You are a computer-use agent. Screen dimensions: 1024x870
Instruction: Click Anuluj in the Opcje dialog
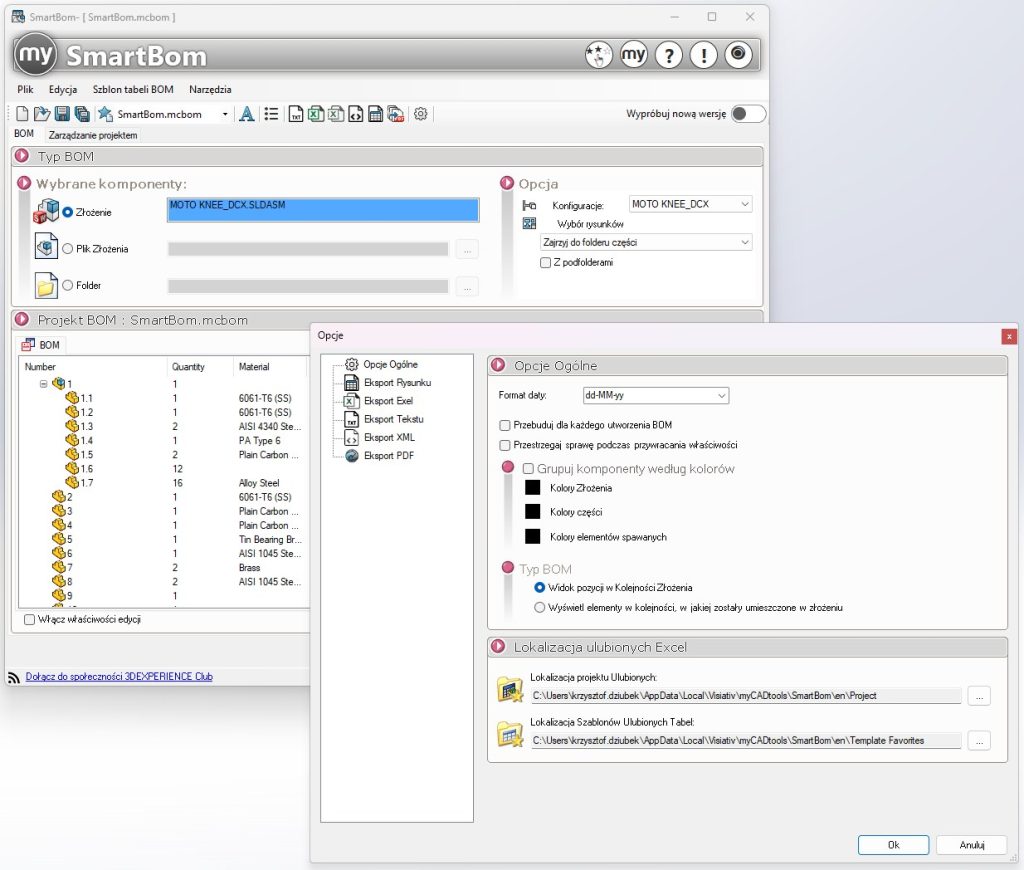coord(972,845)
